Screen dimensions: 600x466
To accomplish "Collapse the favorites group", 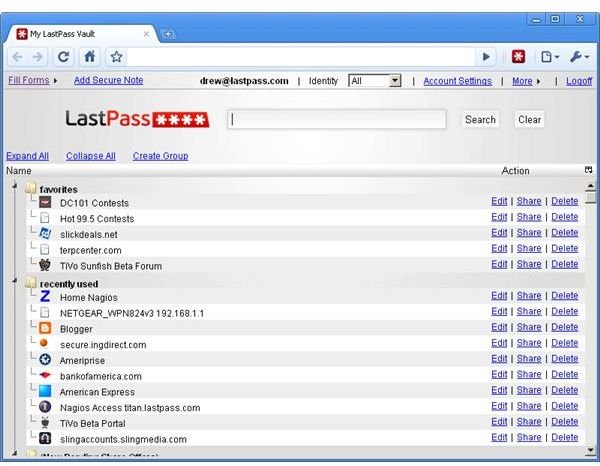I will (x=15, y=186).
